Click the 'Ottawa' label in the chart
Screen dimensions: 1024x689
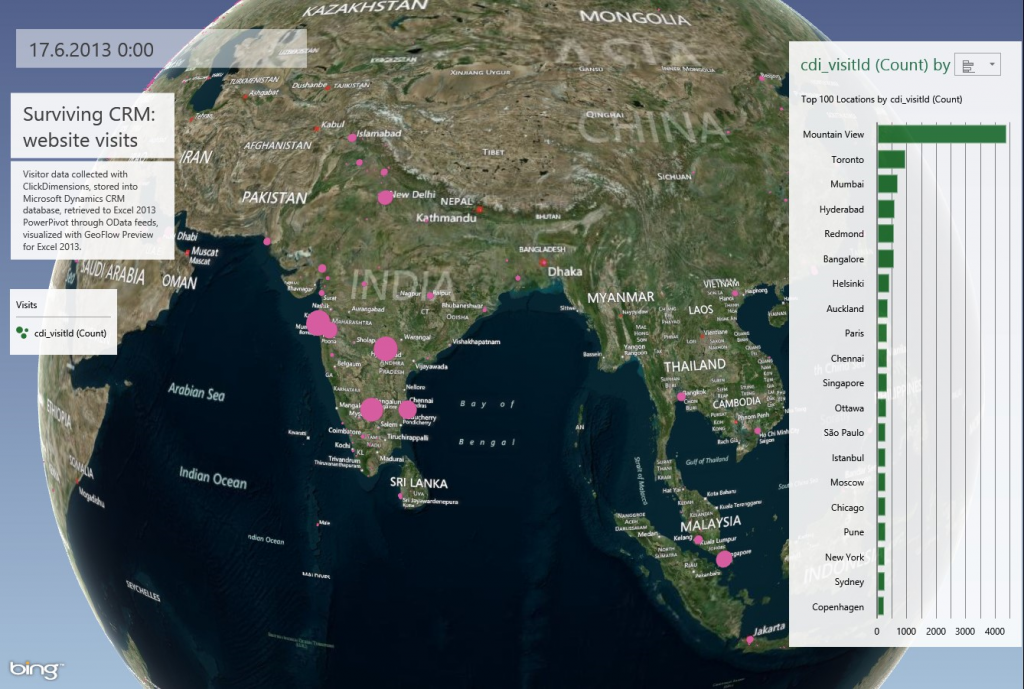pyautogui.click(x=850, y=408)
